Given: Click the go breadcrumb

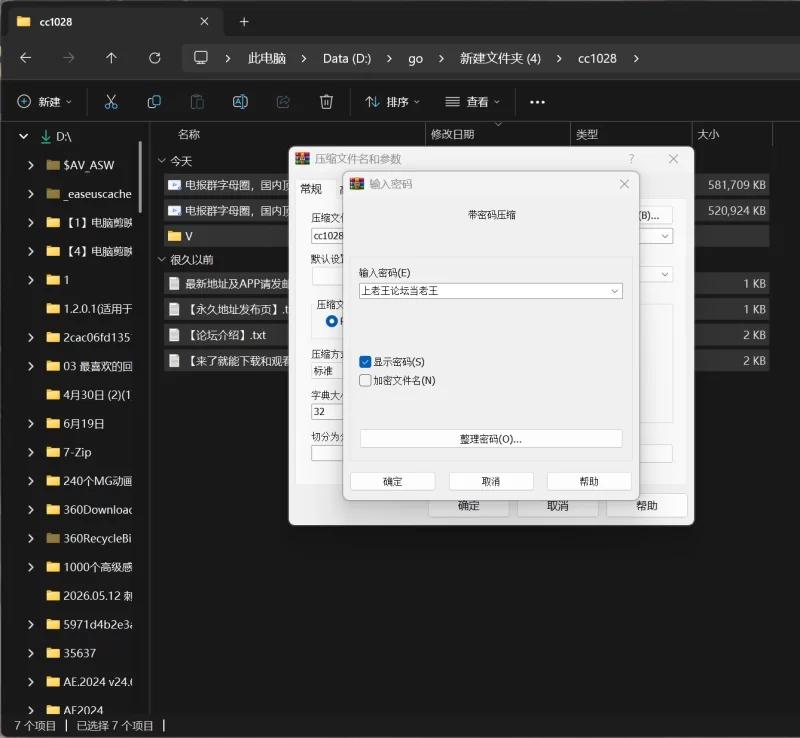Looking at the screenshot, I should (x=415, y=59).
